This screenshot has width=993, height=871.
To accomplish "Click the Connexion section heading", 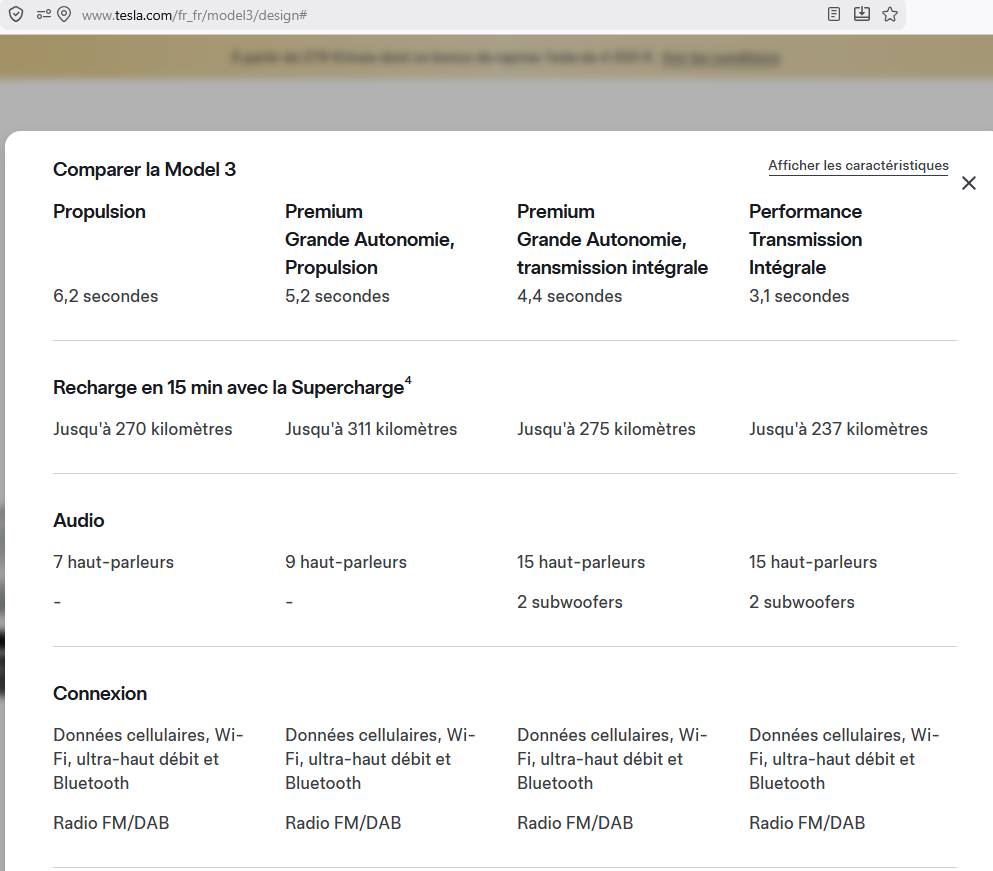I will (100, 693).
